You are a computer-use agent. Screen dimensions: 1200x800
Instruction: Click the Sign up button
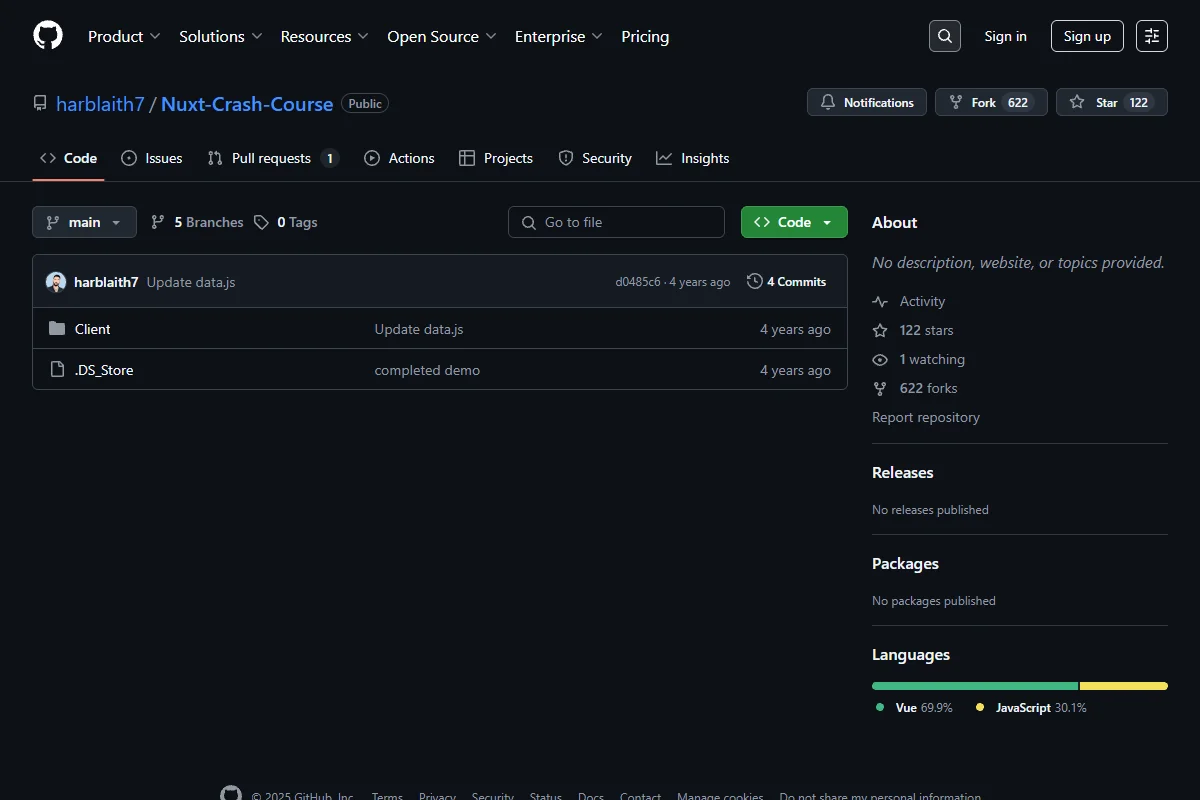(x=1087, y=36)
